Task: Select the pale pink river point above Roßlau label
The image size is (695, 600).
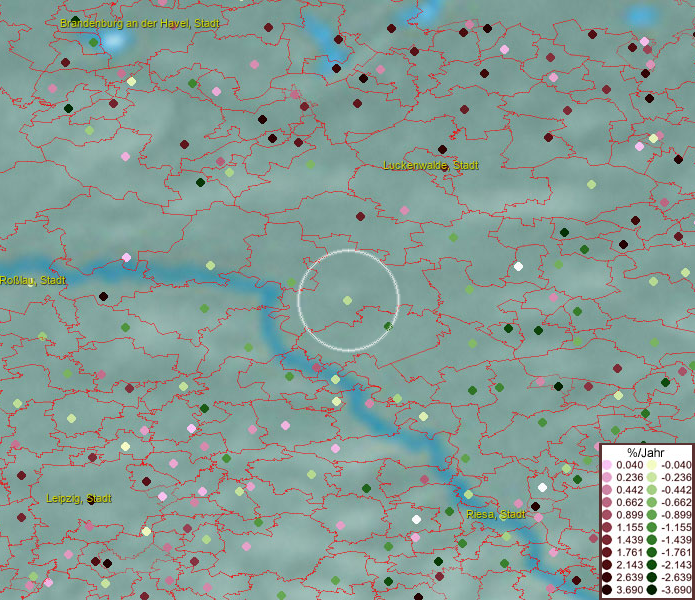Action: [x=126, y=257]
